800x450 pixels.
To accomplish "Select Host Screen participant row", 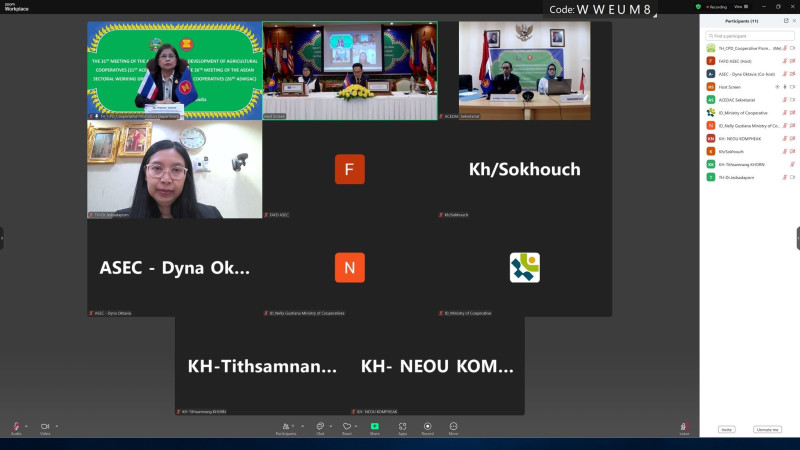I will tap(749, 87).
